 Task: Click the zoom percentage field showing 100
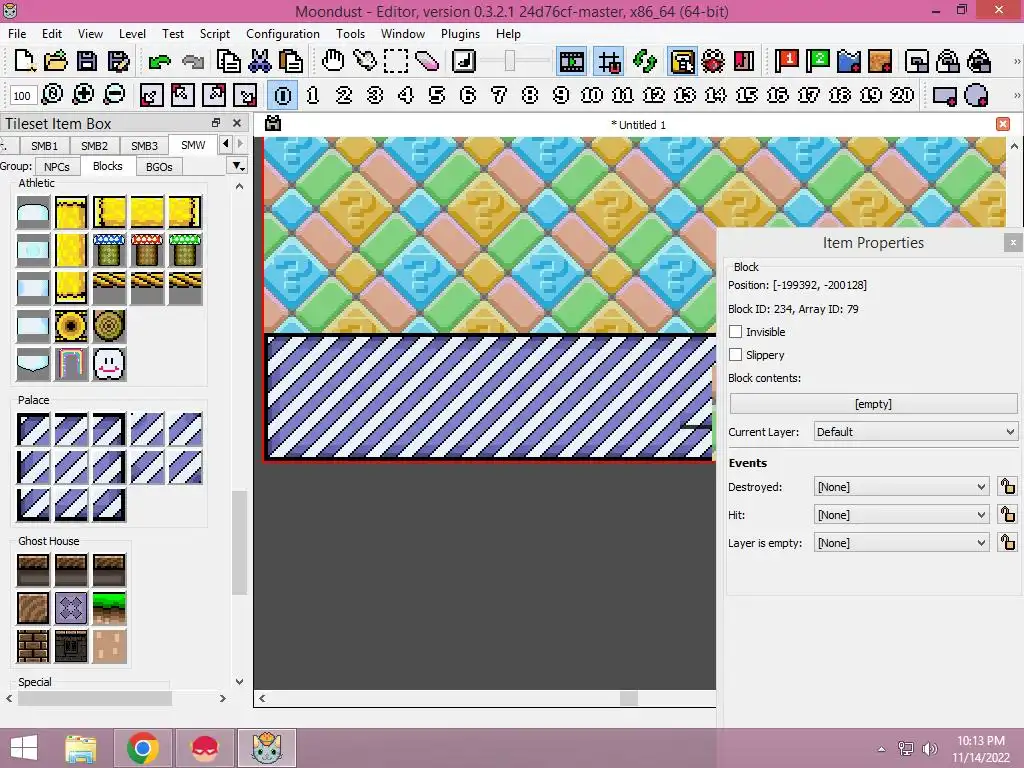[x=22, y=96]
